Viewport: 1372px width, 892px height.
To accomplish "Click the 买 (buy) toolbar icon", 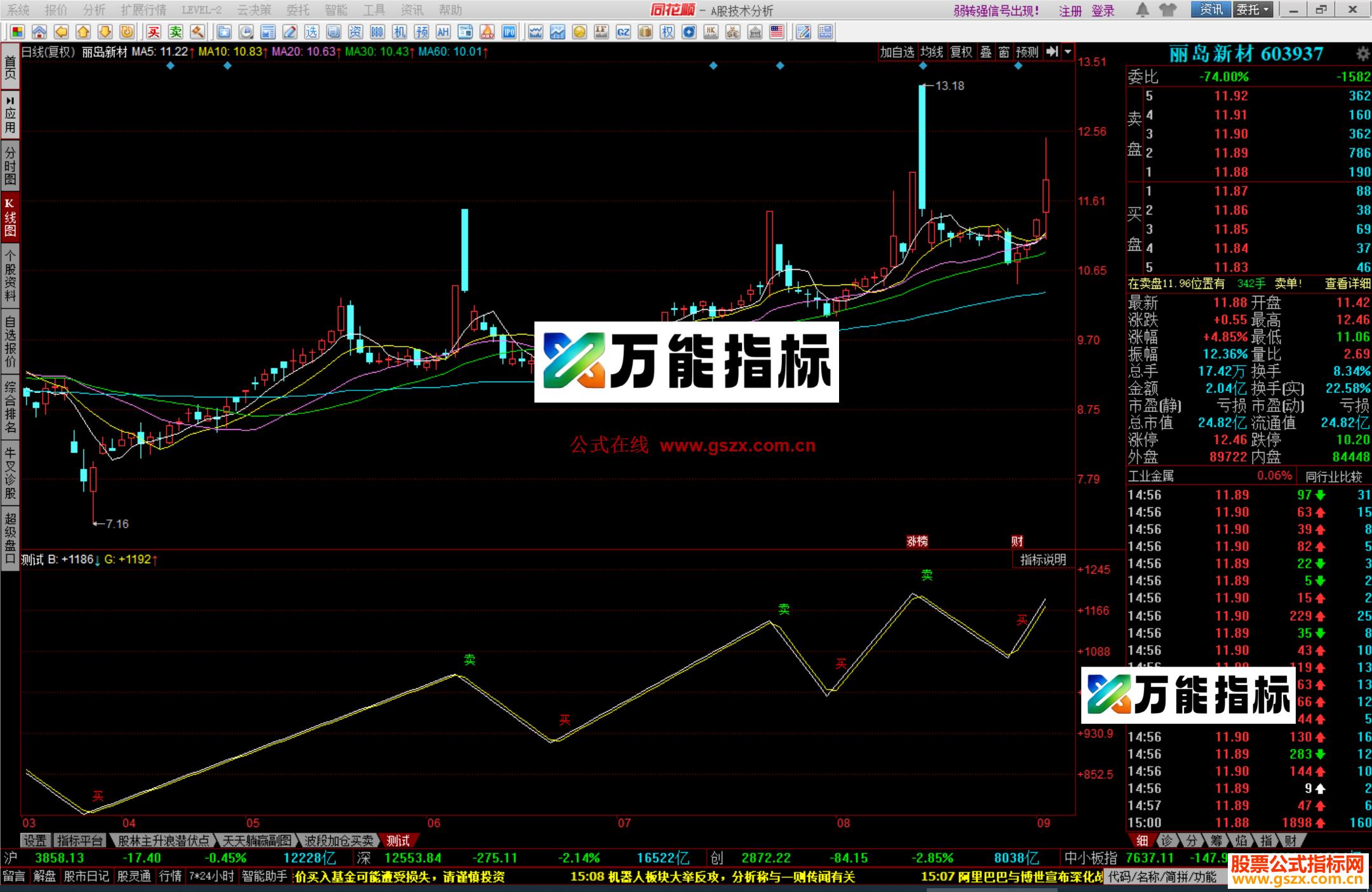I will 154,31.
